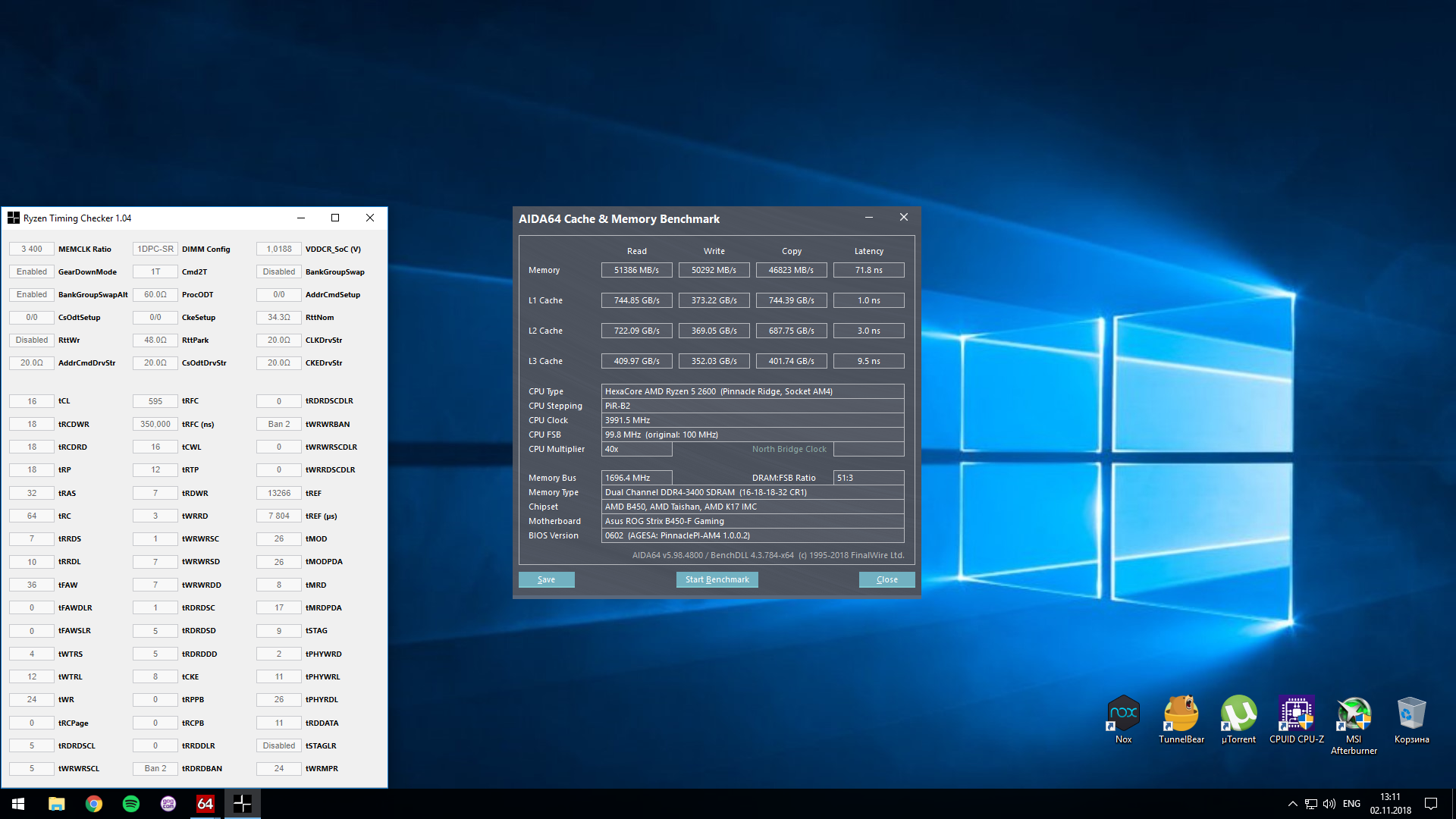Open the ENG language switcher
1456x819 pixels.
[x=1351, y=804]
